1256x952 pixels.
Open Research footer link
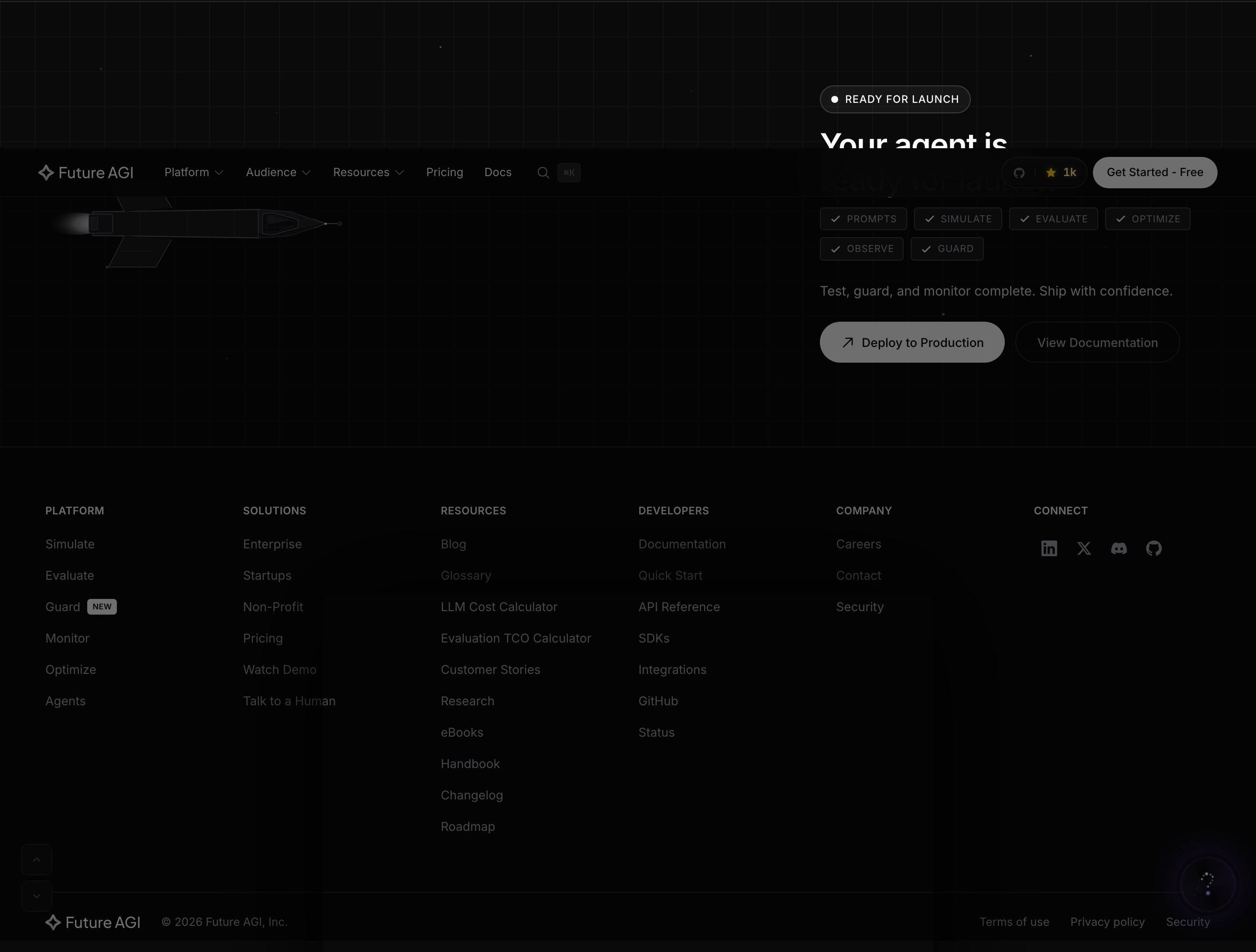click(x=468, y=701)
